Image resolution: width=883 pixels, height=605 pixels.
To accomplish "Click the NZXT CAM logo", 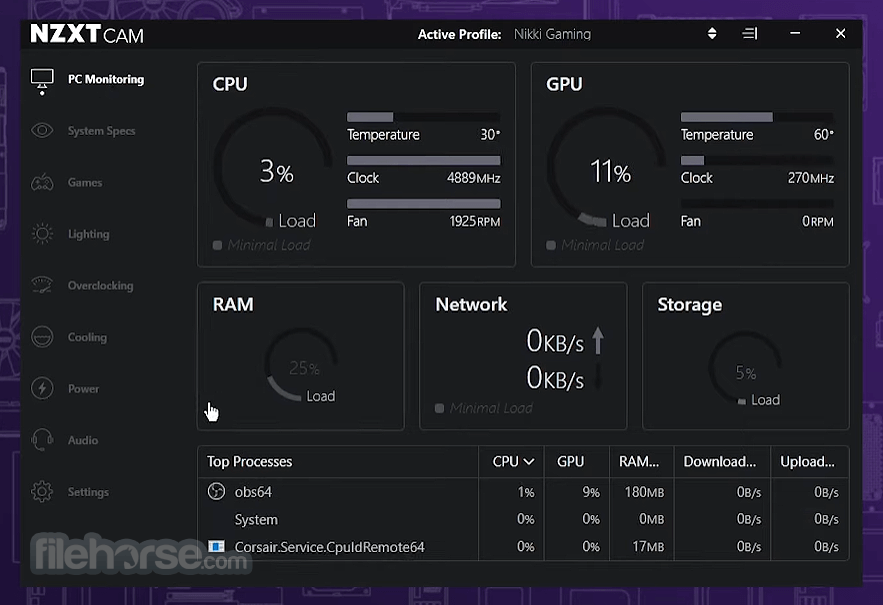I will [87, 34].
